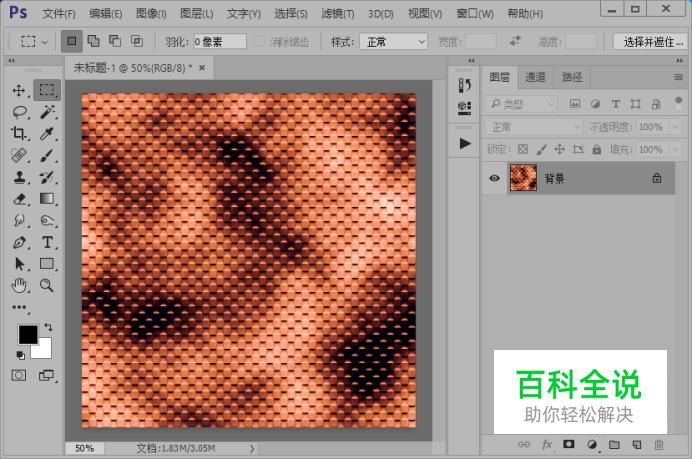Open the Actions panel play icon
Image resolution: width=692 pixels, height=459 pixels.
[465, 143]
